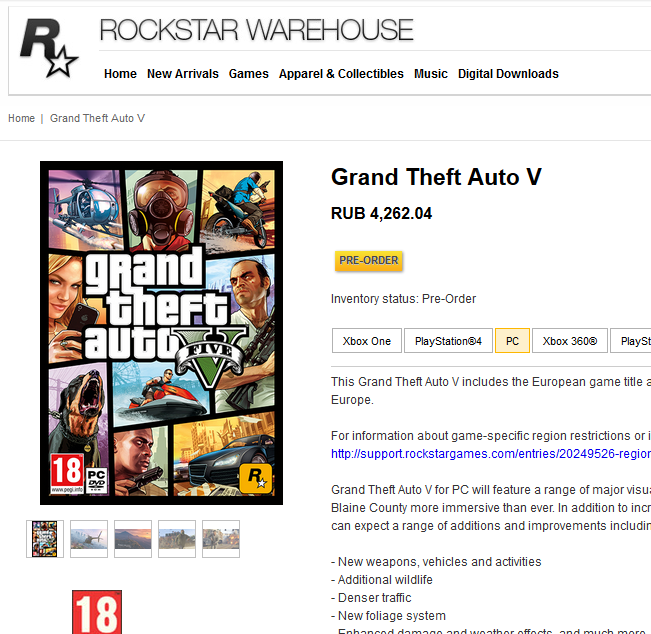Select the helicopter screenshot thumbnail
Viewport: 651px width, 634px height.
coord(89,539)
